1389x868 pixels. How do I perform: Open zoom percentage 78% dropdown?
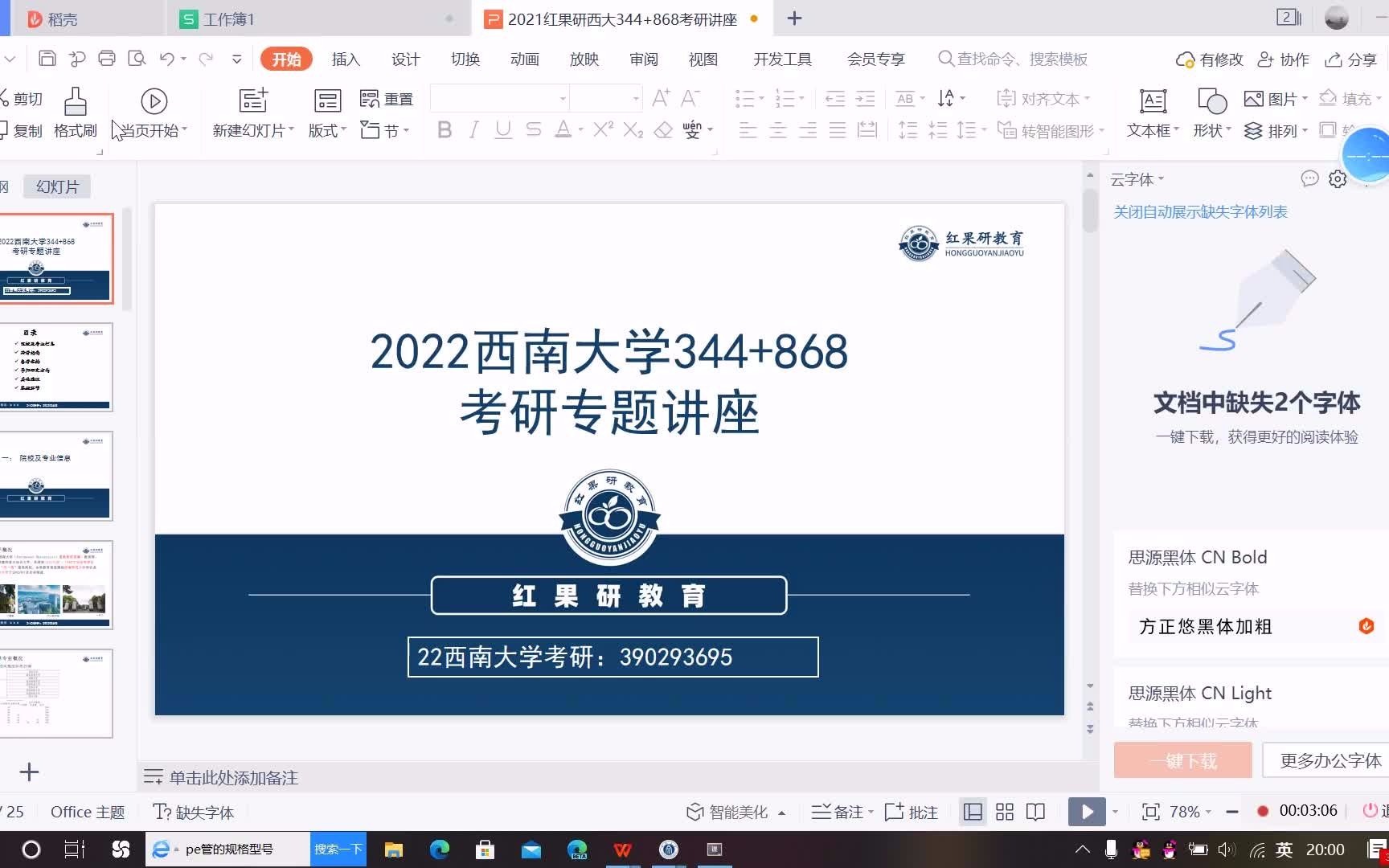click(x=1190, y=812)
